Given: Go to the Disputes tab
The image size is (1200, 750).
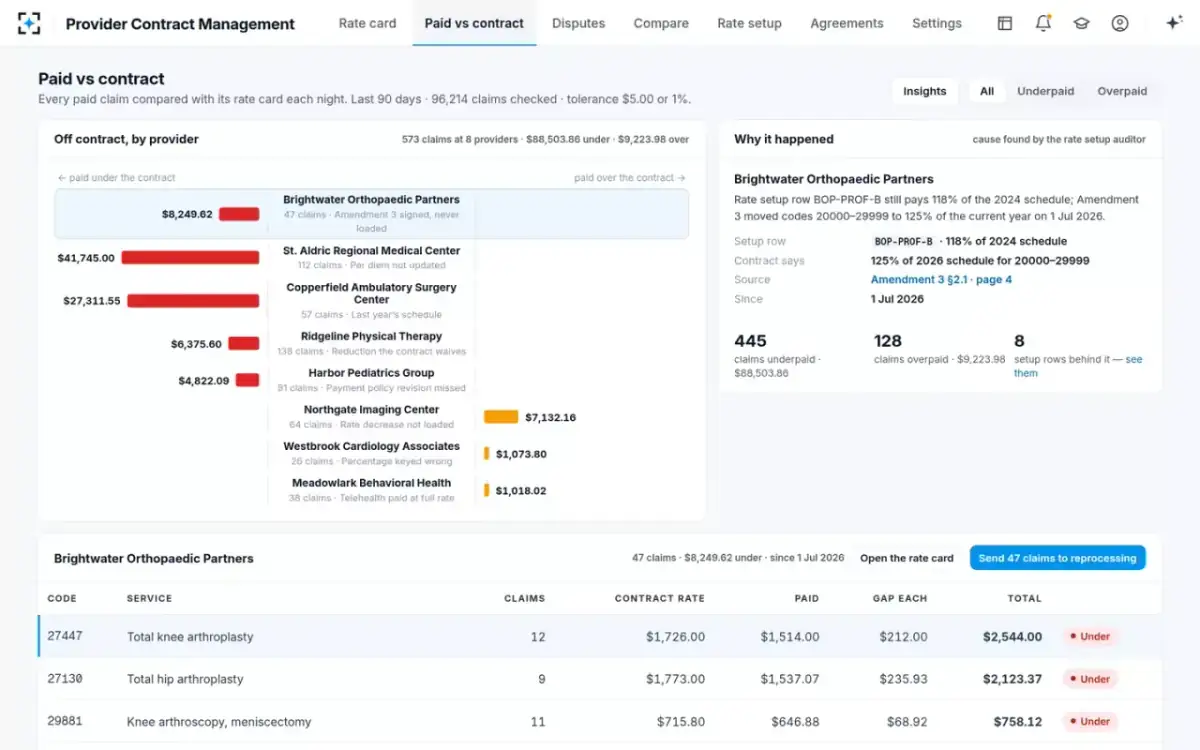Looking at the screenshot, I should [578, 23].
